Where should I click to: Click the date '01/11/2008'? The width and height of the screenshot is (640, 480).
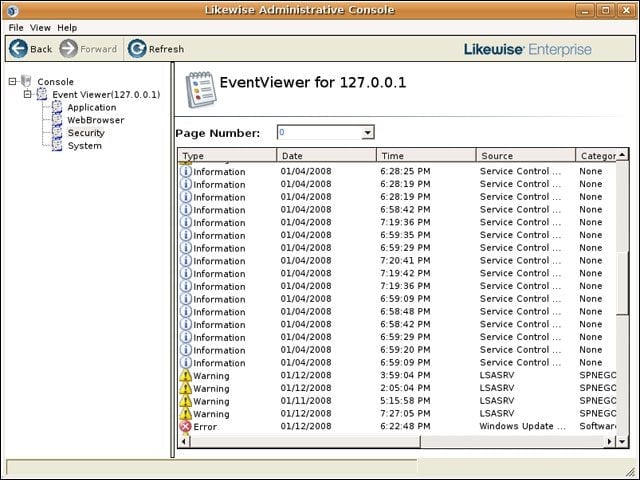[x=306, y=401]
